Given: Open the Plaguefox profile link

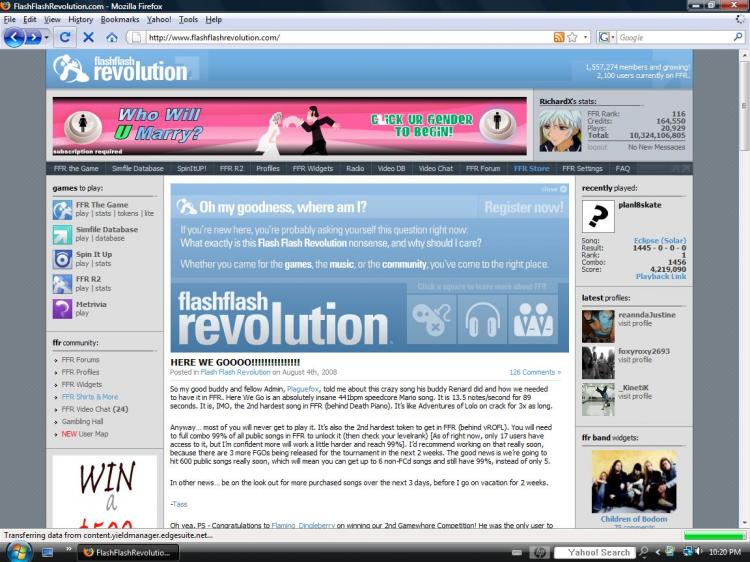Looking at the screenshot, I should tap(302, 389).
